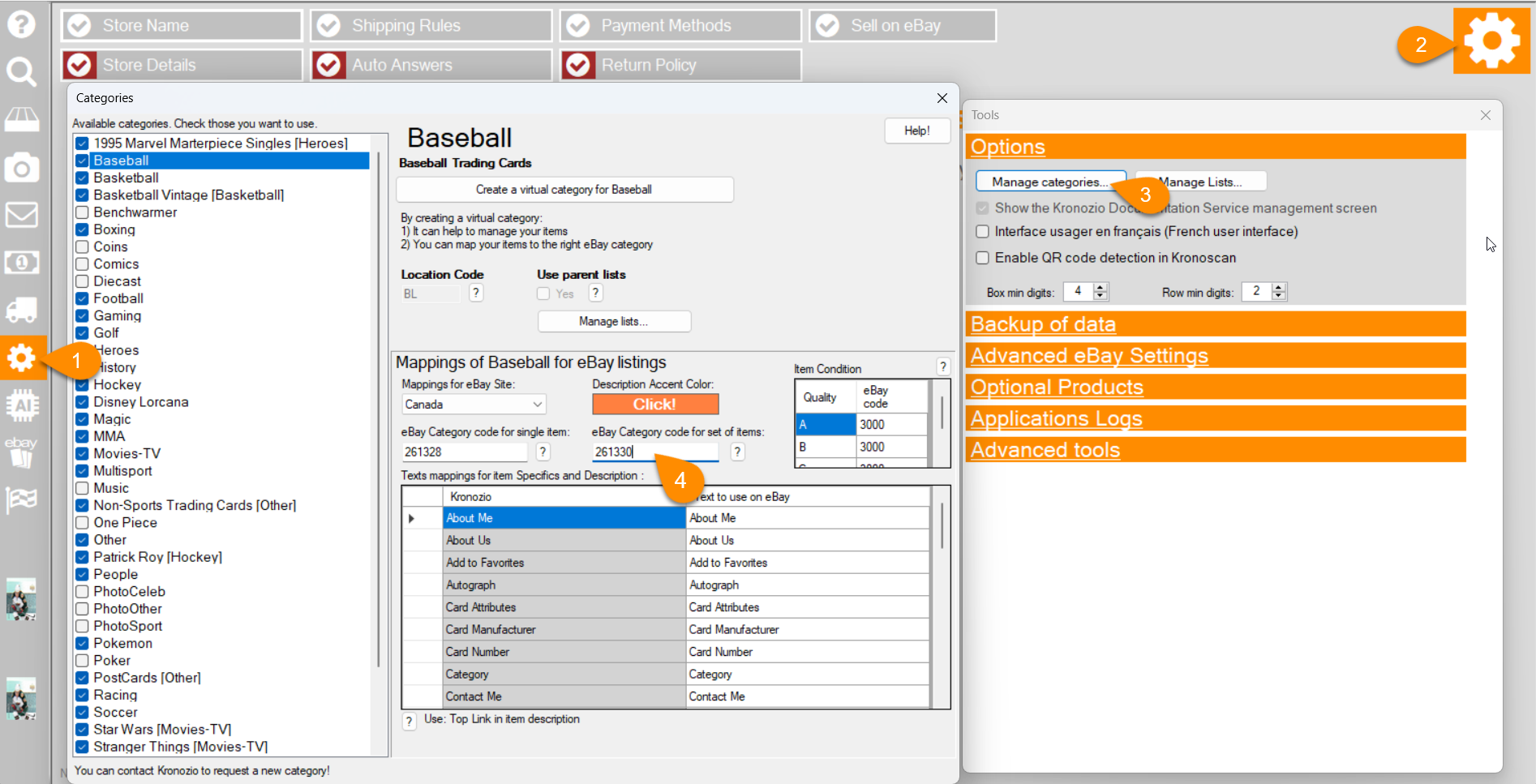Image resolution: width=1536 pixels, height=784 pixels.
Task: Check the Benchwarmer category
Action: click(x=82, y=212)
